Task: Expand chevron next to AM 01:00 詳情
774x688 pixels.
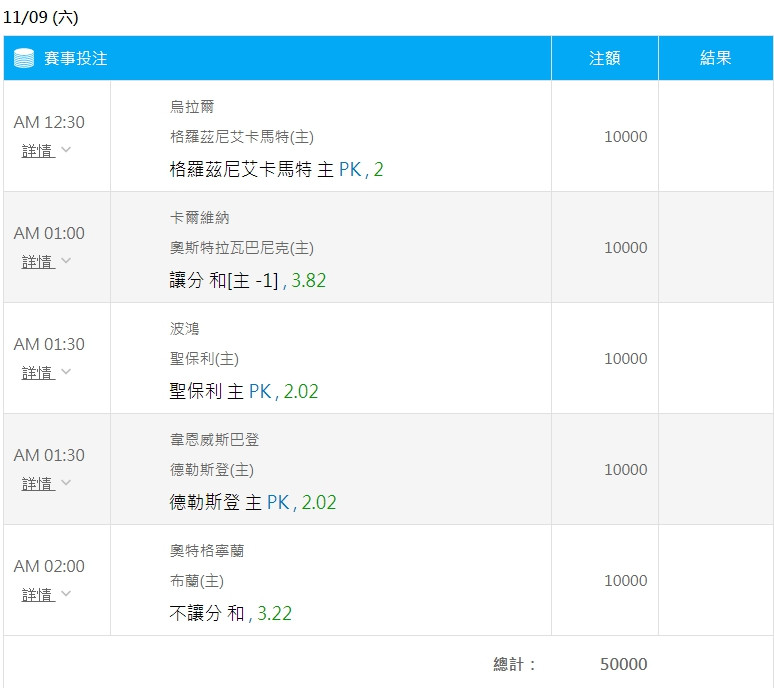Action: [66, 261]
